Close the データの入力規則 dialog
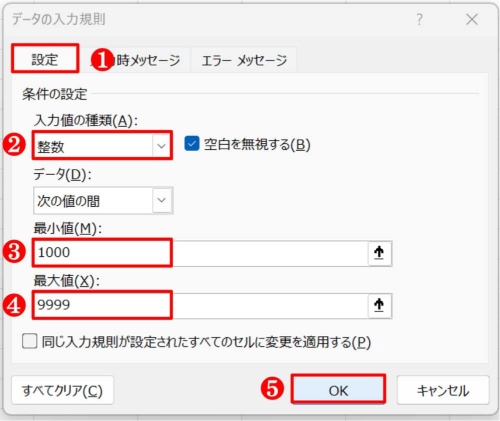Screen dimensions: 500x421 point(472,20)
